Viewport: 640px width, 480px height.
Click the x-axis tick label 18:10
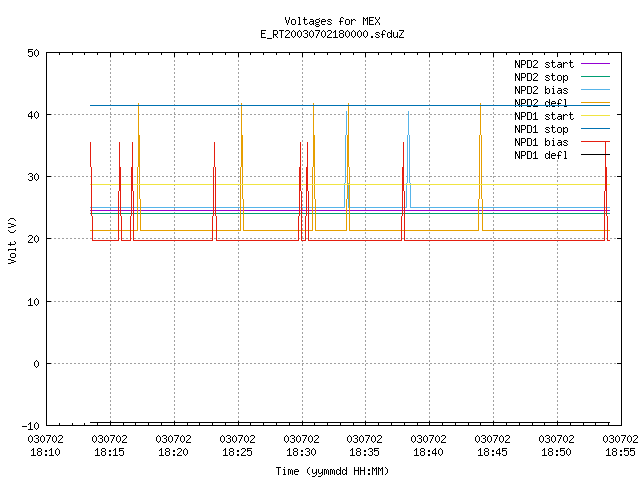tap(45, 452)
